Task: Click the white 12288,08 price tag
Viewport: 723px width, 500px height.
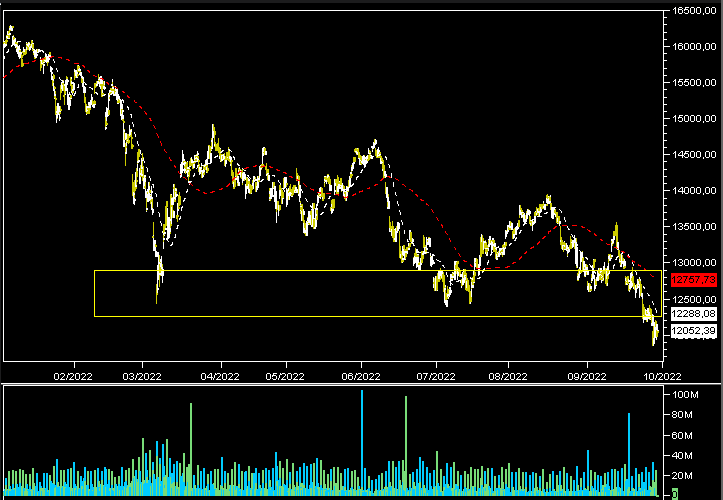Action: [x=694, y=314]
